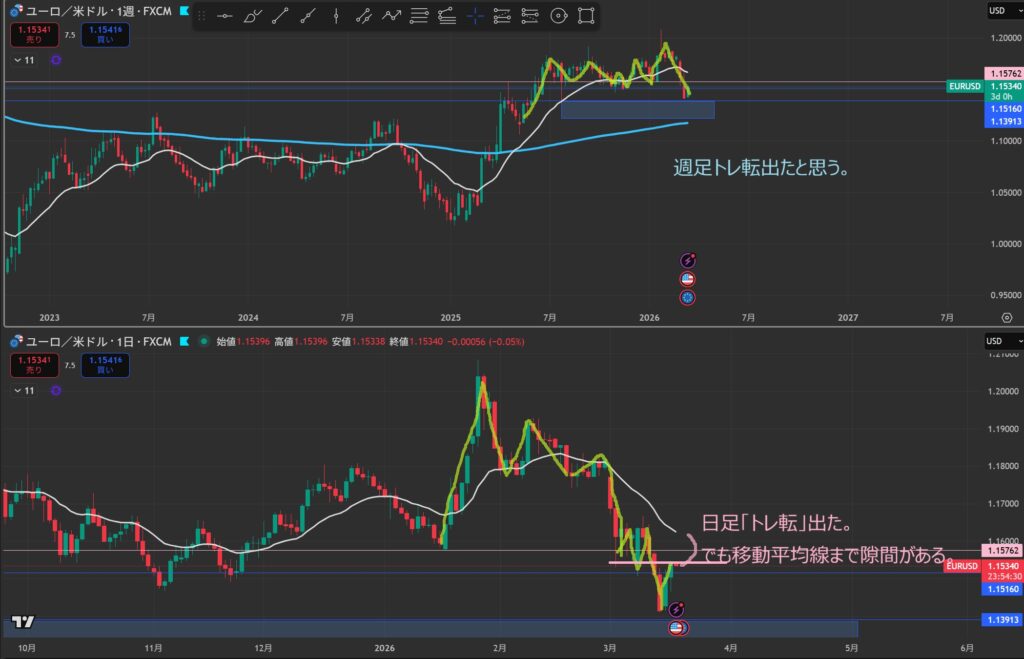Image resolution: width=1024 pixels, height=659 pixels.
Task: Select the vertical line drawing tool
Action: click(336, 15)
